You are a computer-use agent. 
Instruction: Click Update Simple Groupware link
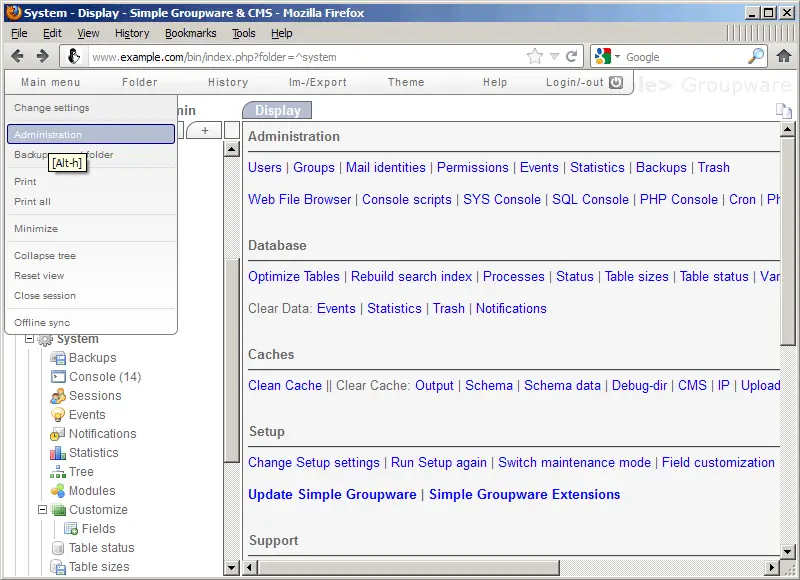332,495
